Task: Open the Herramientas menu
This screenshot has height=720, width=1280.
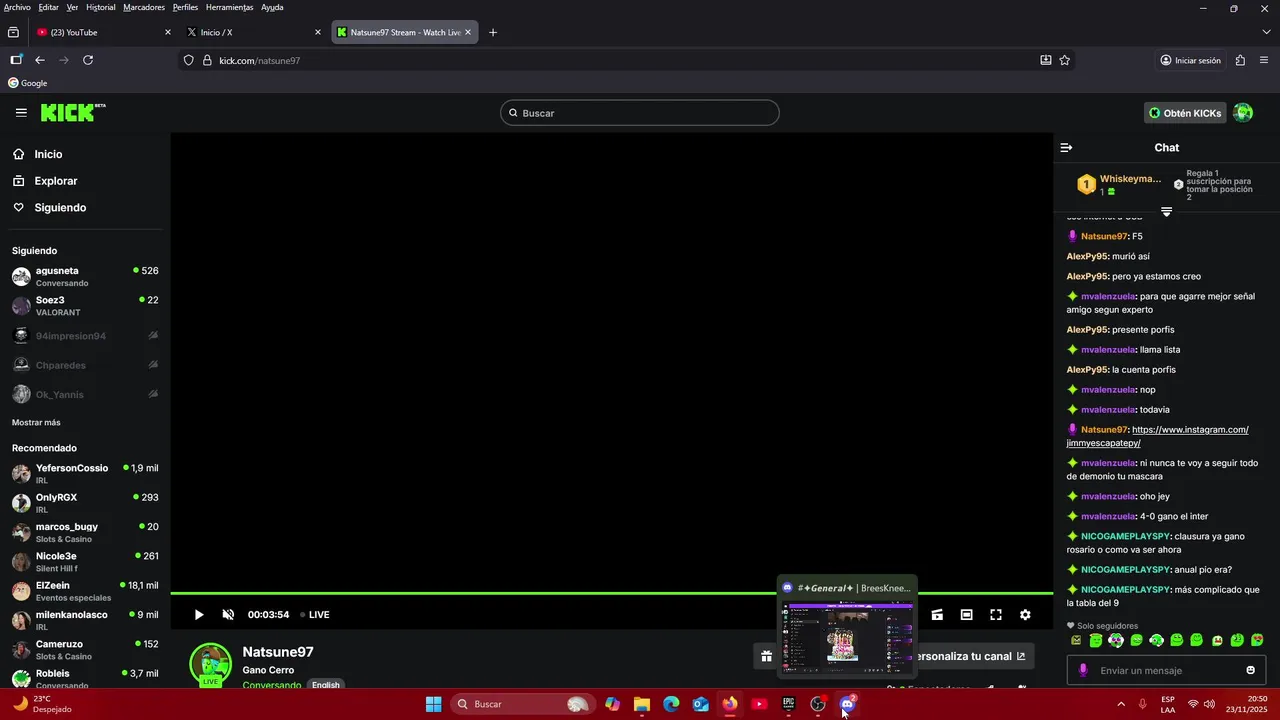Action: (x=230, y=7)
